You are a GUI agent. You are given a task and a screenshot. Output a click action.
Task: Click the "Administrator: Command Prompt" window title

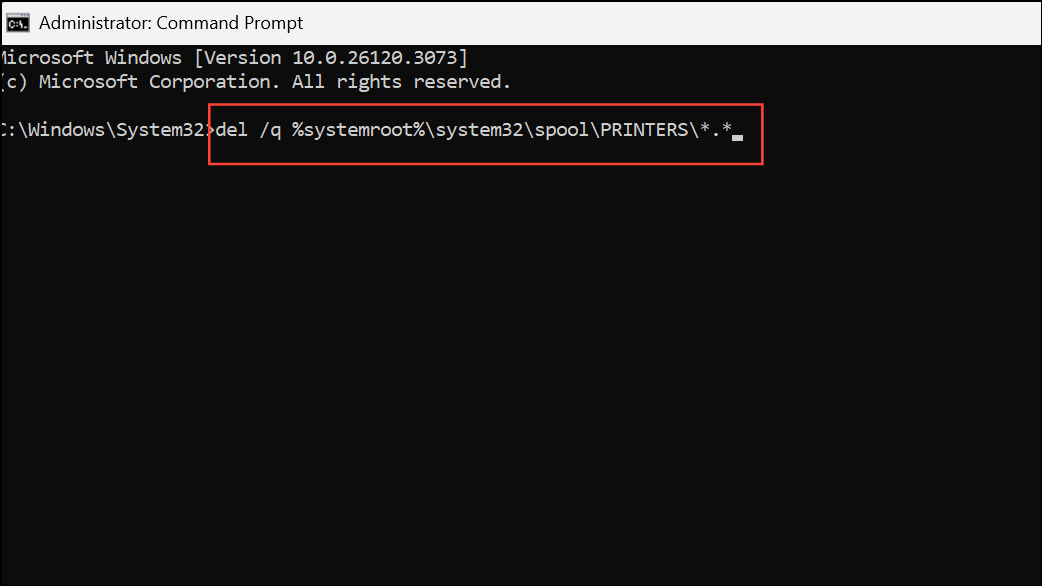171,22
